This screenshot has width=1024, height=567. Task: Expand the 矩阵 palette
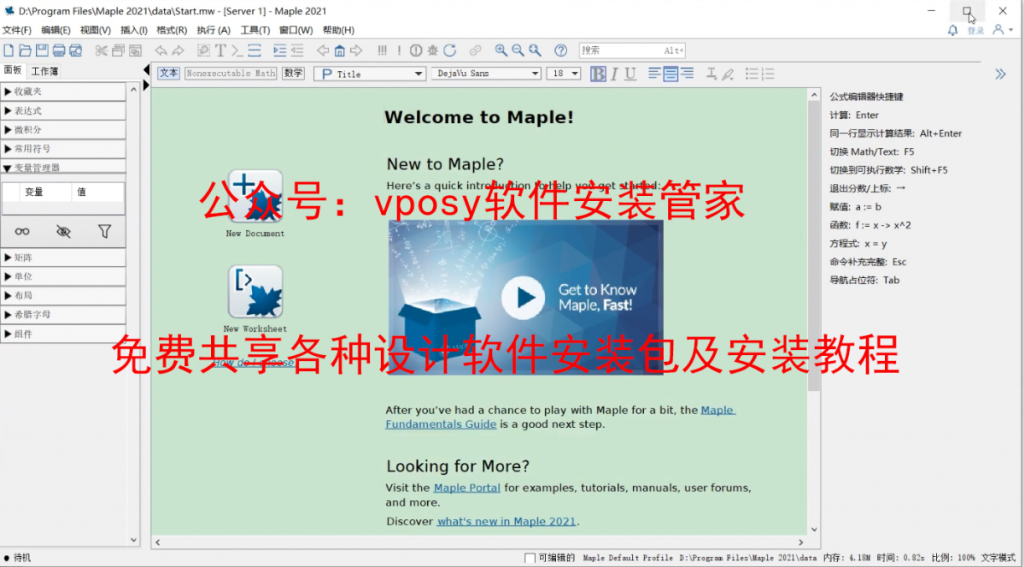(x=63, y=257)
